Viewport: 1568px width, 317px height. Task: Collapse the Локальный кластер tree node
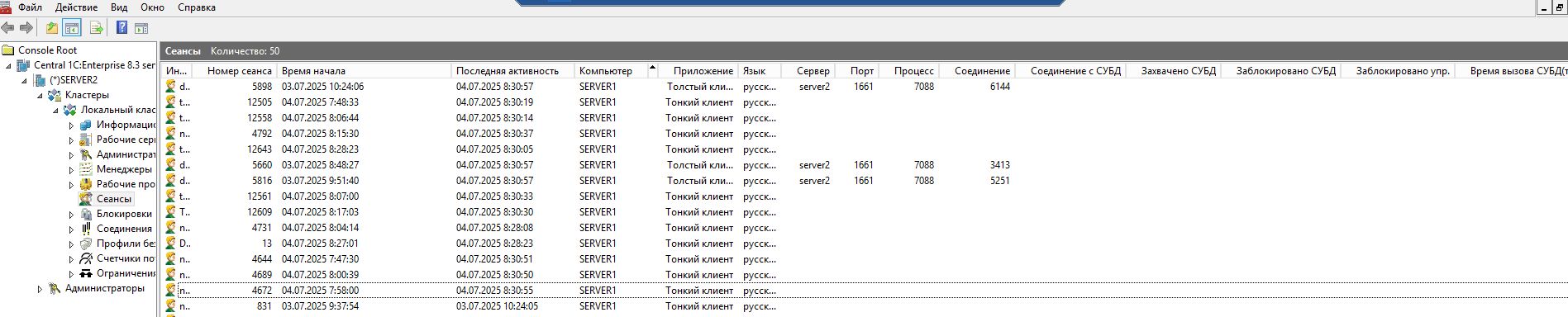click(55, 110)
